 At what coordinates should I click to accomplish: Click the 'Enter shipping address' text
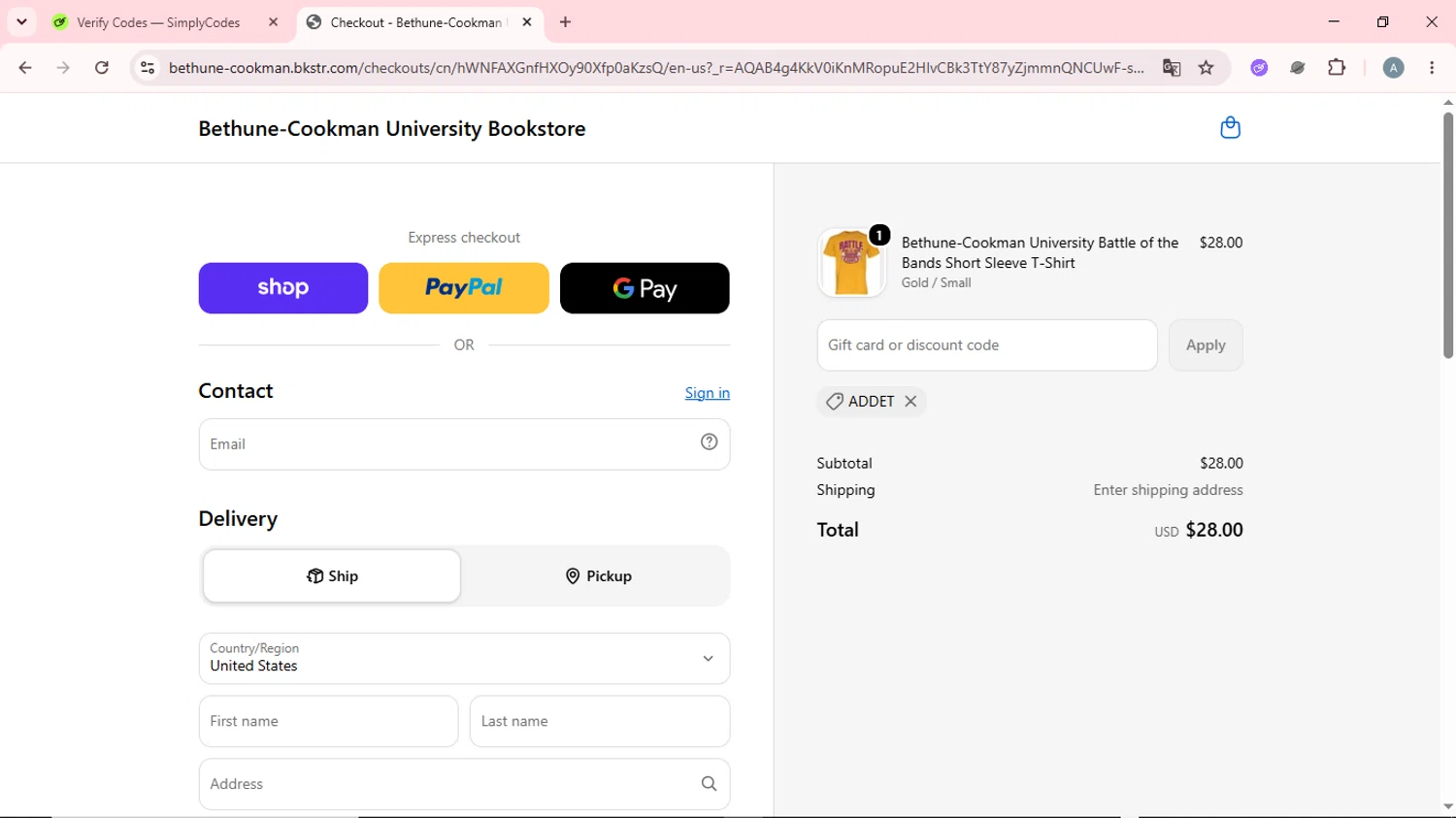1168,490
